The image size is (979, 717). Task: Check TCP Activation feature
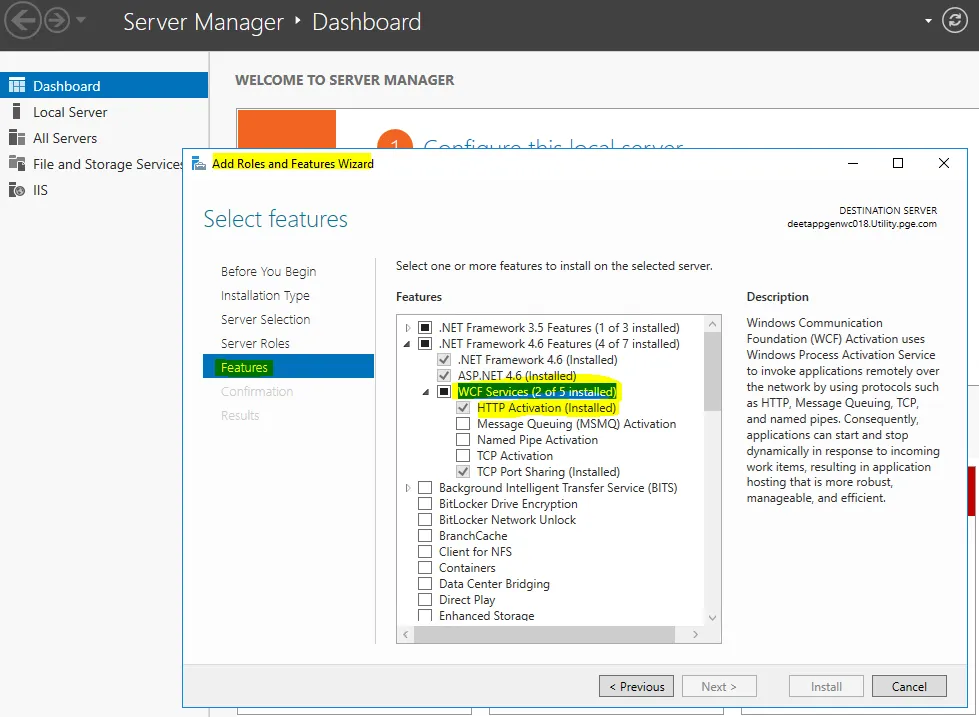463,455
